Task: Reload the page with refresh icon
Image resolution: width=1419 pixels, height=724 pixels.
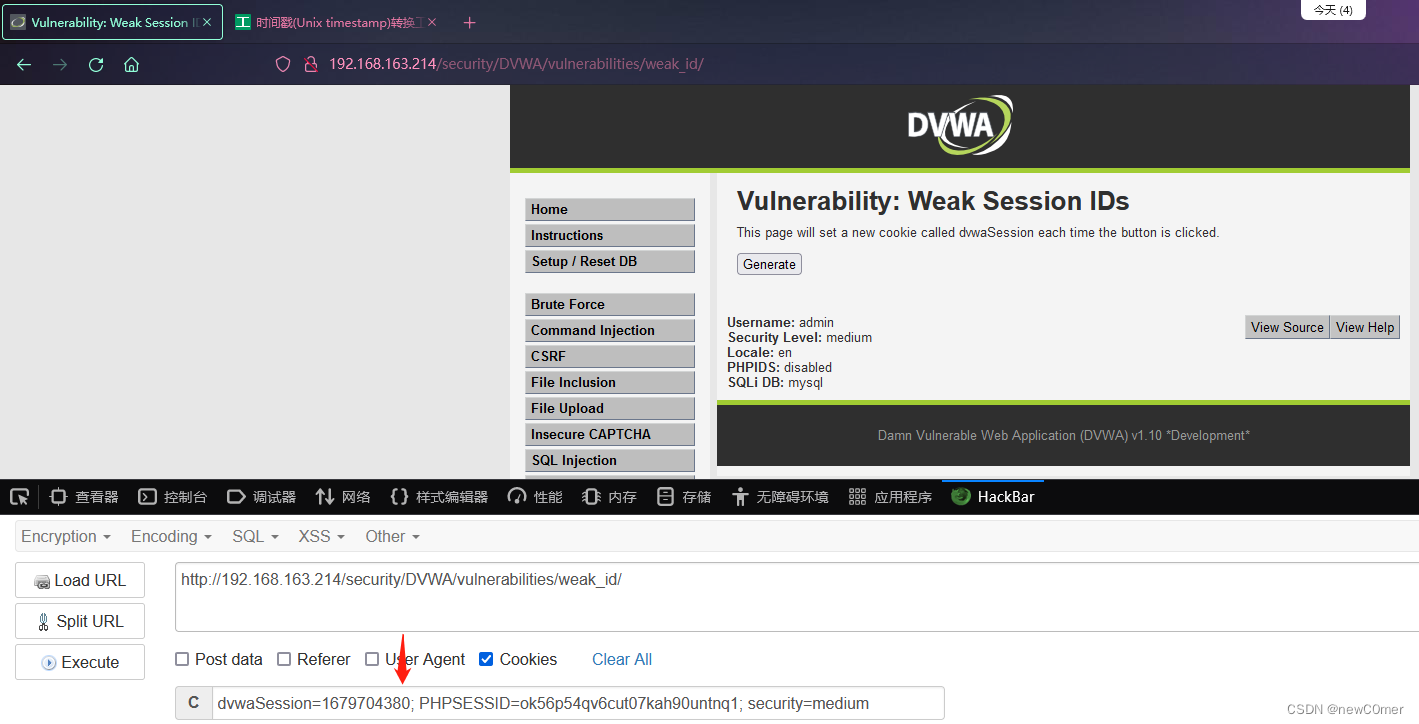Action: click(96, 64)
